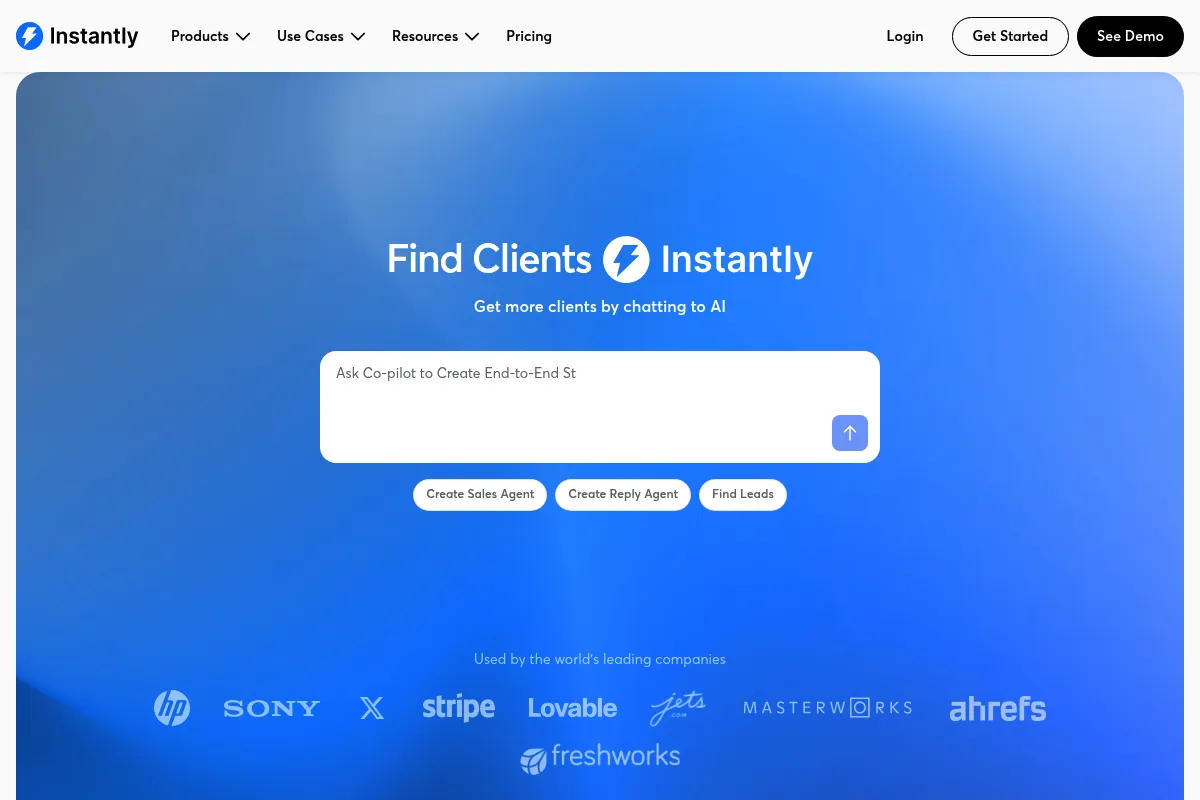The width and height of the screenshot is (1200, 800).
Task: Click the See Demo button
Action: click(1130, 36)
